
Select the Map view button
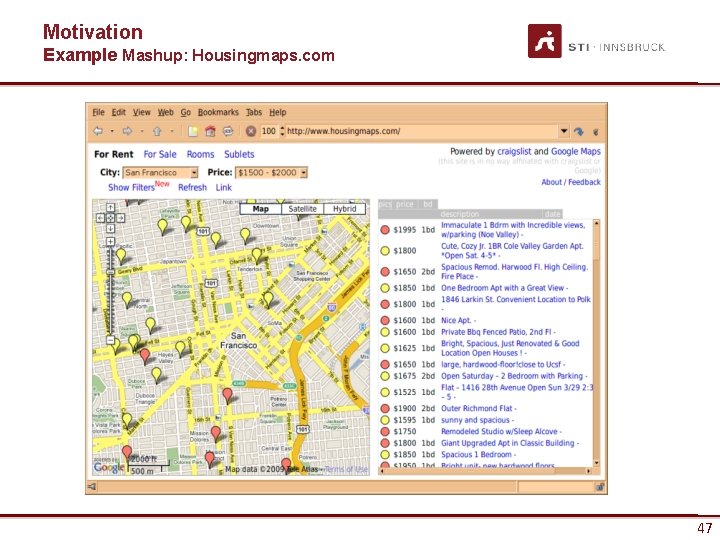260,209
